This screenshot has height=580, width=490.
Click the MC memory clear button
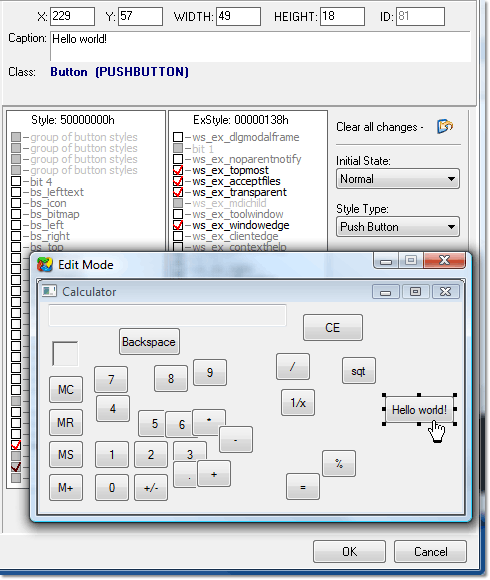66,390
